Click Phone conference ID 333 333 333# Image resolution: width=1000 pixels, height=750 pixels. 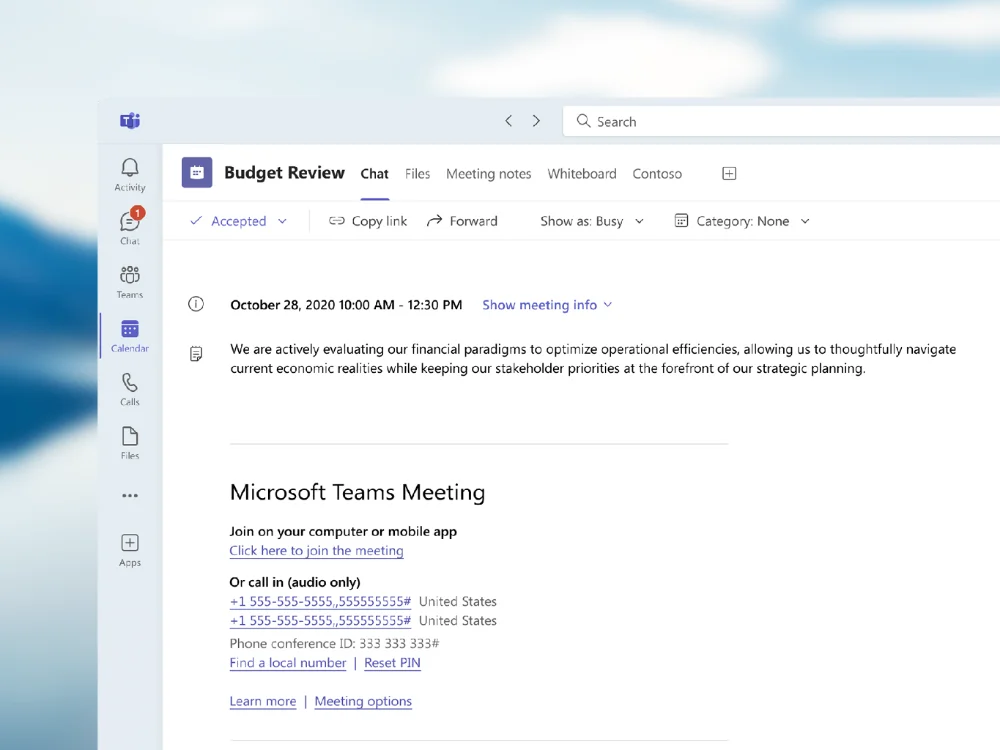(x=334, y=643)
